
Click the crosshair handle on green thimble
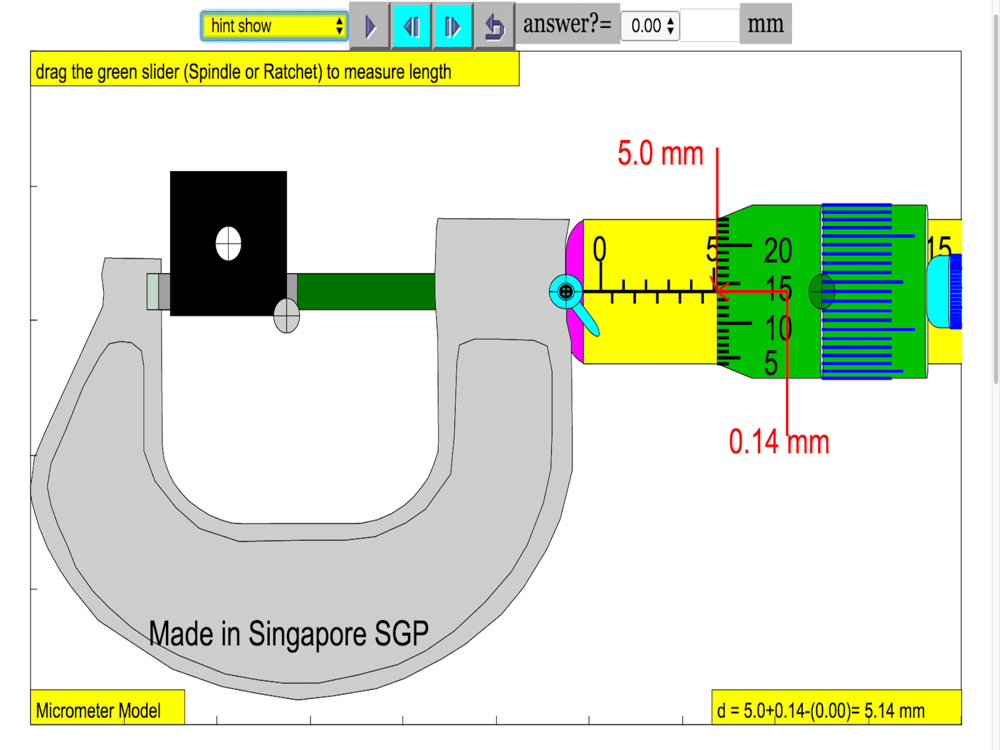[821, 292]
